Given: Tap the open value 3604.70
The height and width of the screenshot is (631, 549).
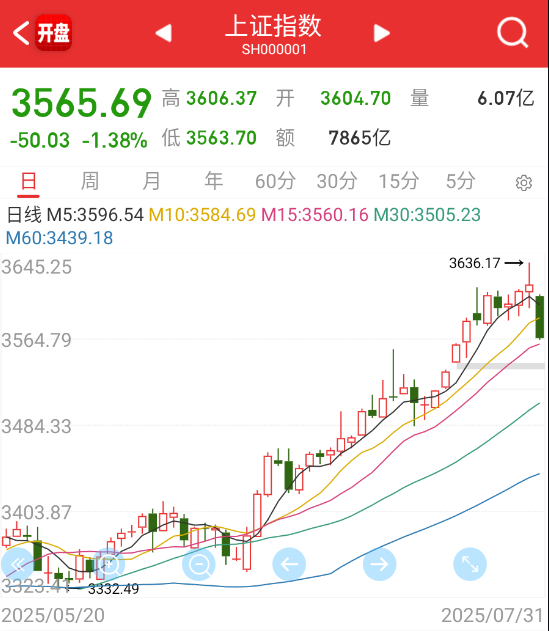Looking at the screenshot, I should [x=355, y=99].
